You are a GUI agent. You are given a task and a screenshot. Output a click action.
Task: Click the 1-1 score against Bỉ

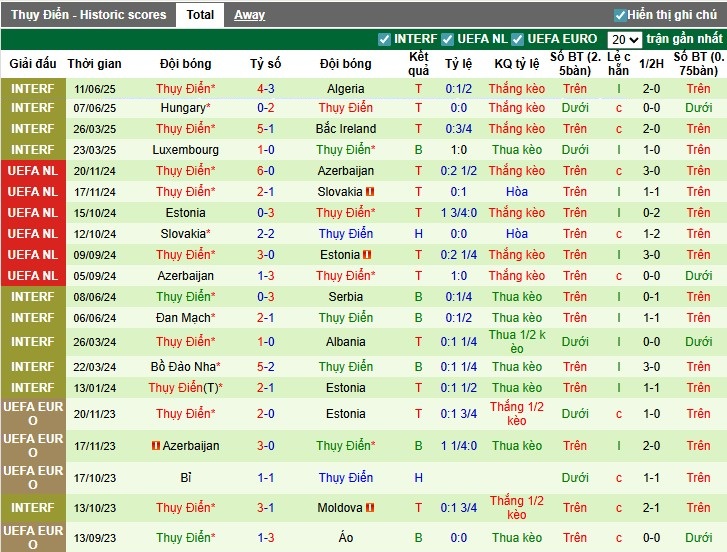266,477
